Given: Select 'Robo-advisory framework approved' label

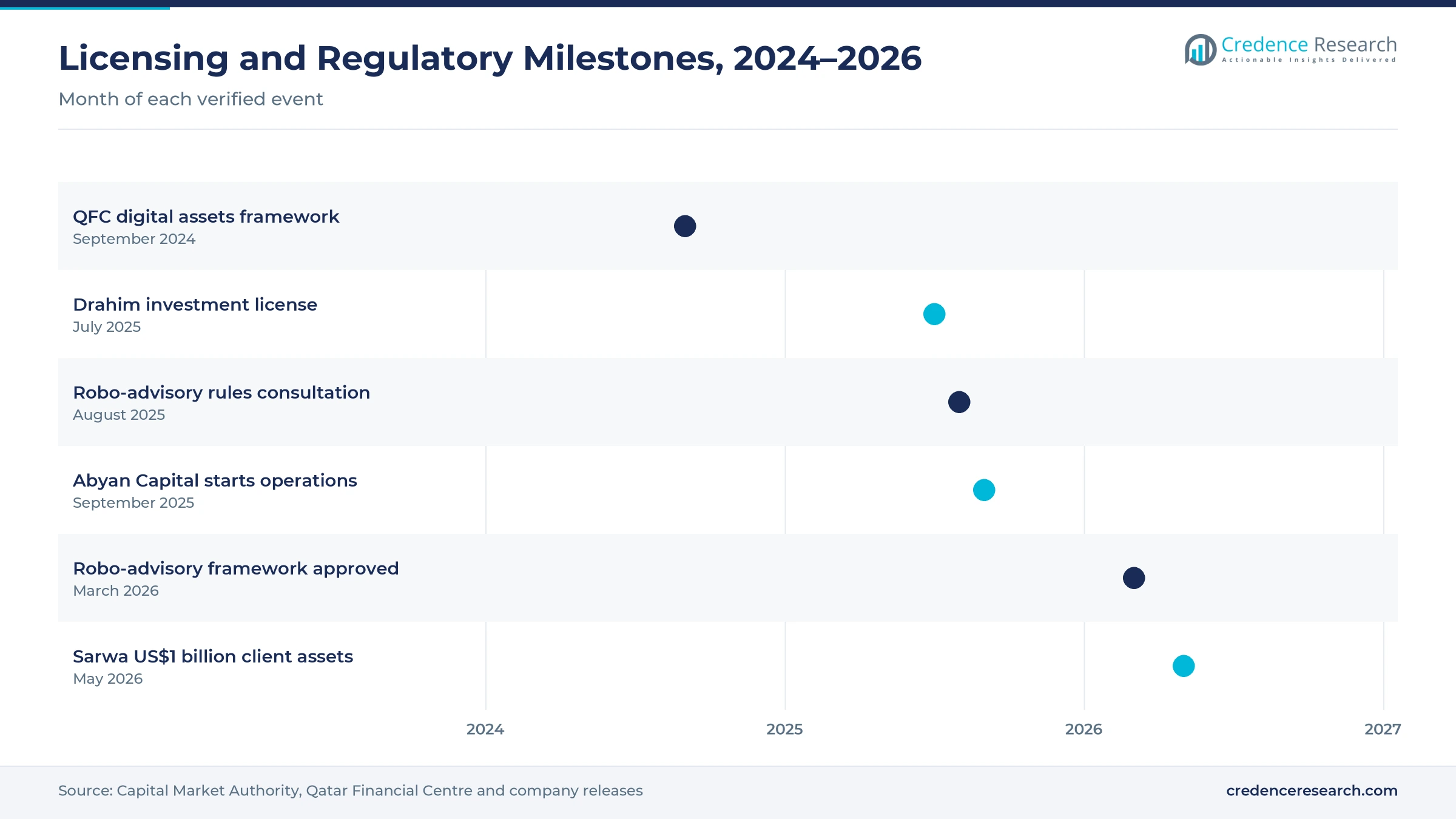Looking at the screenshot, I should (236, 568).
